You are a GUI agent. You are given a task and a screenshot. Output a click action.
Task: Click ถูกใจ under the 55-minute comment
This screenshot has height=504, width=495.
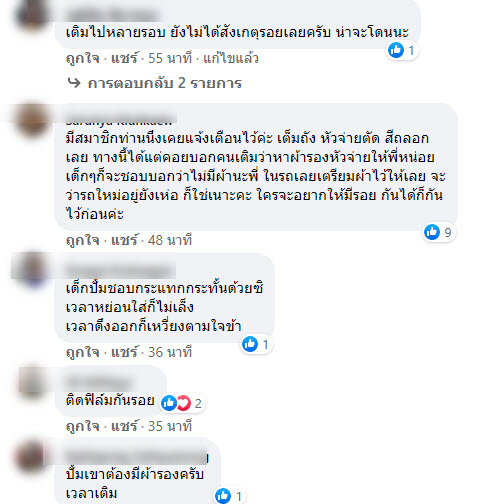pos(83,59)
